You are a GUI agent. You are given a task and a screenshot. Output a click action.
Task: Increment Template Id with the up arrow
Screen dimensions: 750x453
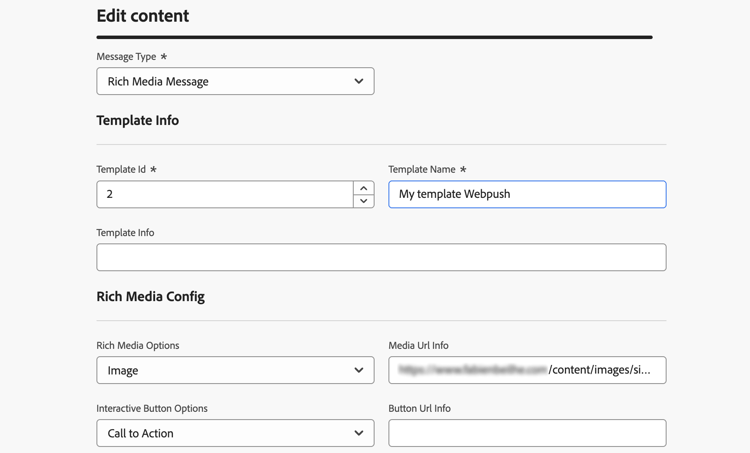(x=364, y=188)
